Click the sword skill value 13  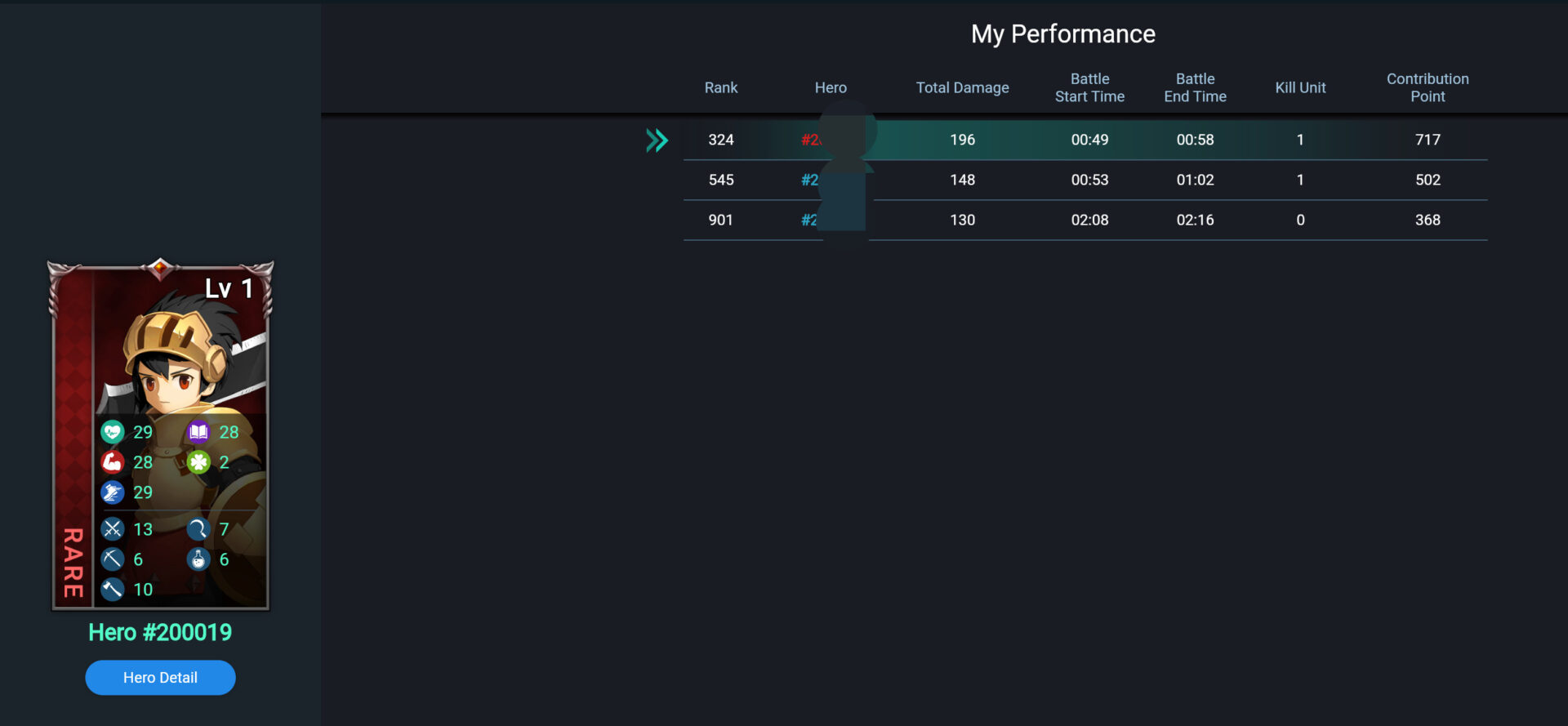[x=143, y=529]
